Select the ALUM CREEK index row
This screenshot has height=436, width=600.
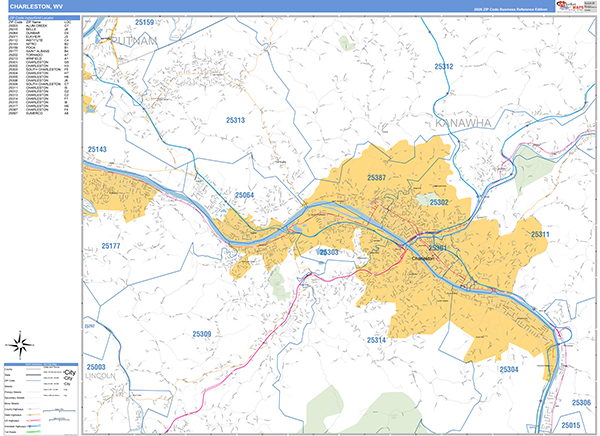(39, 26)
